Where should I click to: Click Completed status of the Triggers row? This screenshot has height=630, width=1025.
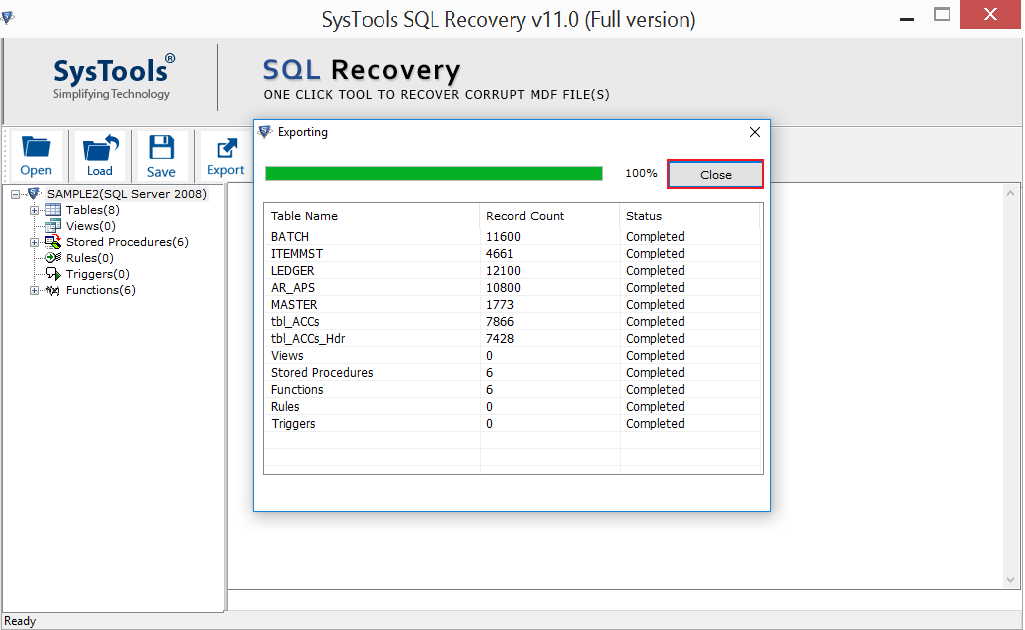[655, 423]
